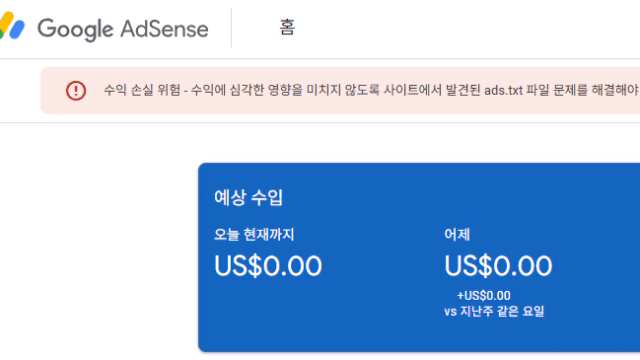Click yesterday's US$0.00 earnings amount
The image size is (640, 360).
(498, 266)
